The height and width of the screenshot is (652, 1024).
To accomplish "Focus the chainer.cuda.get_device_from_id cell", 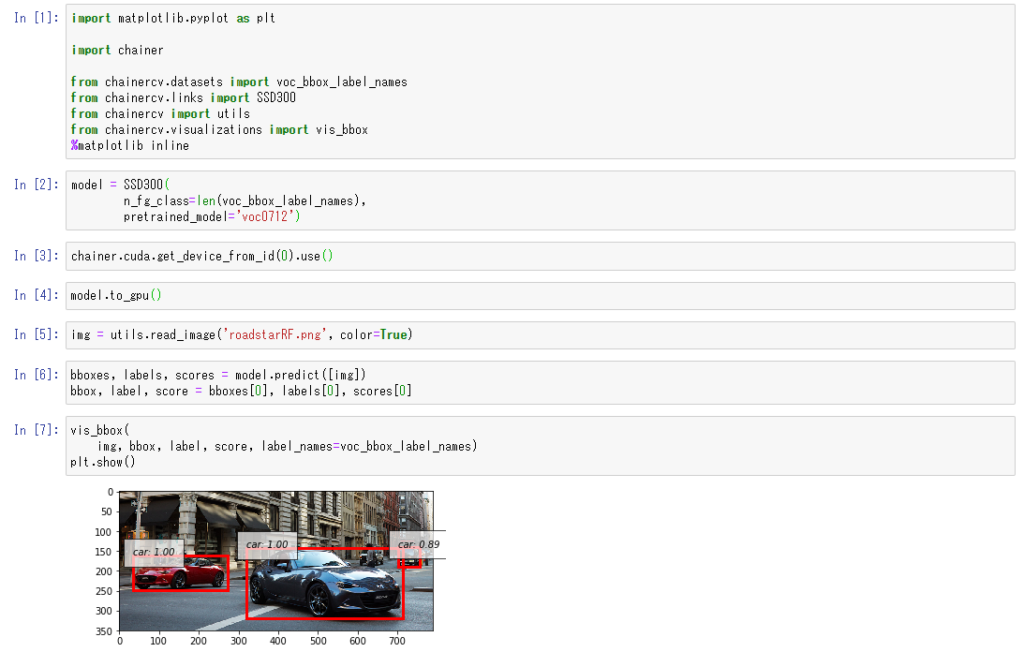I will [x=540, y=256].
